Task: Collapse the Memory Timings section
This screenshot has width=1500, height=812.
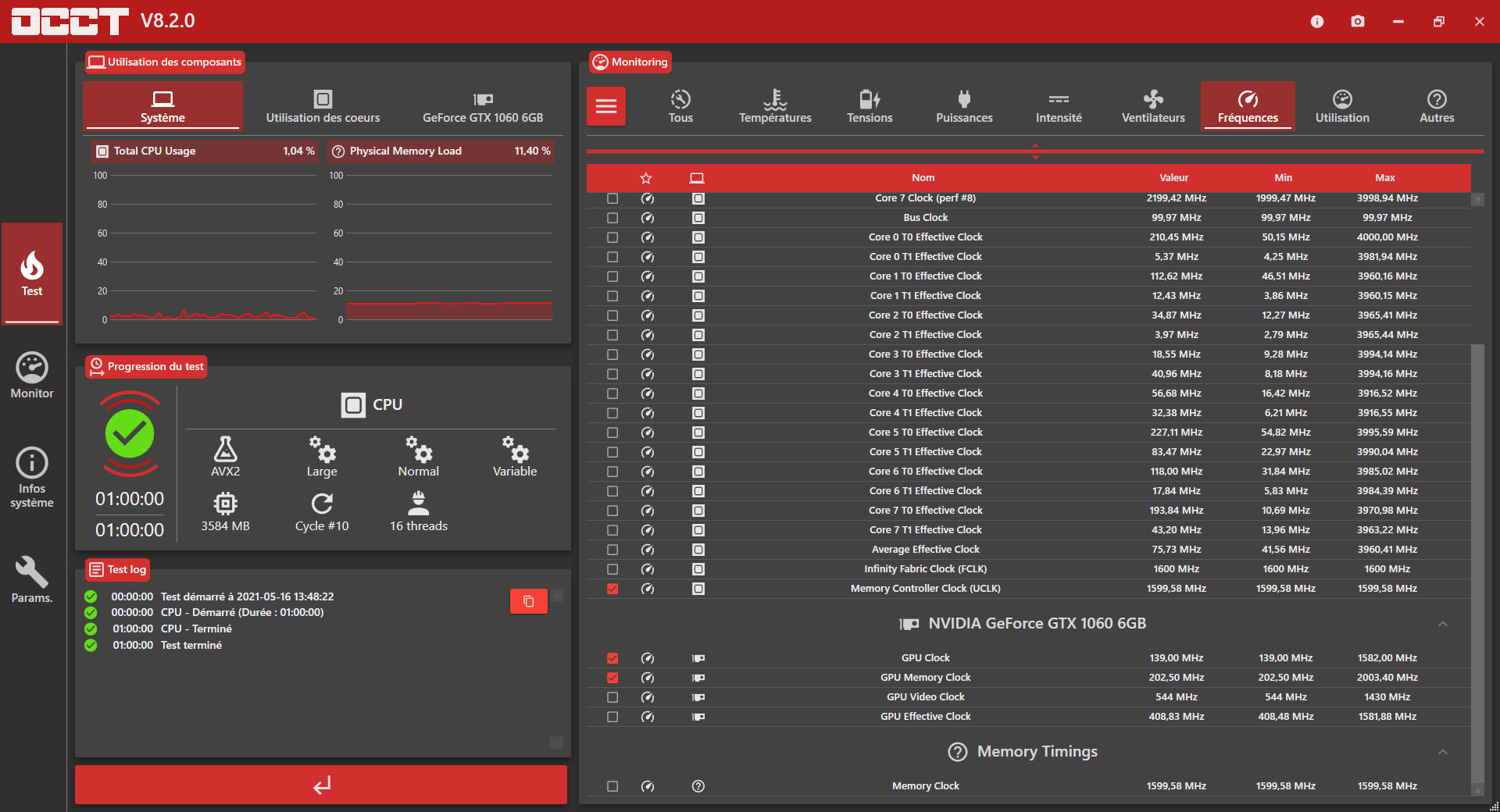Action: tap(1442, 752)
